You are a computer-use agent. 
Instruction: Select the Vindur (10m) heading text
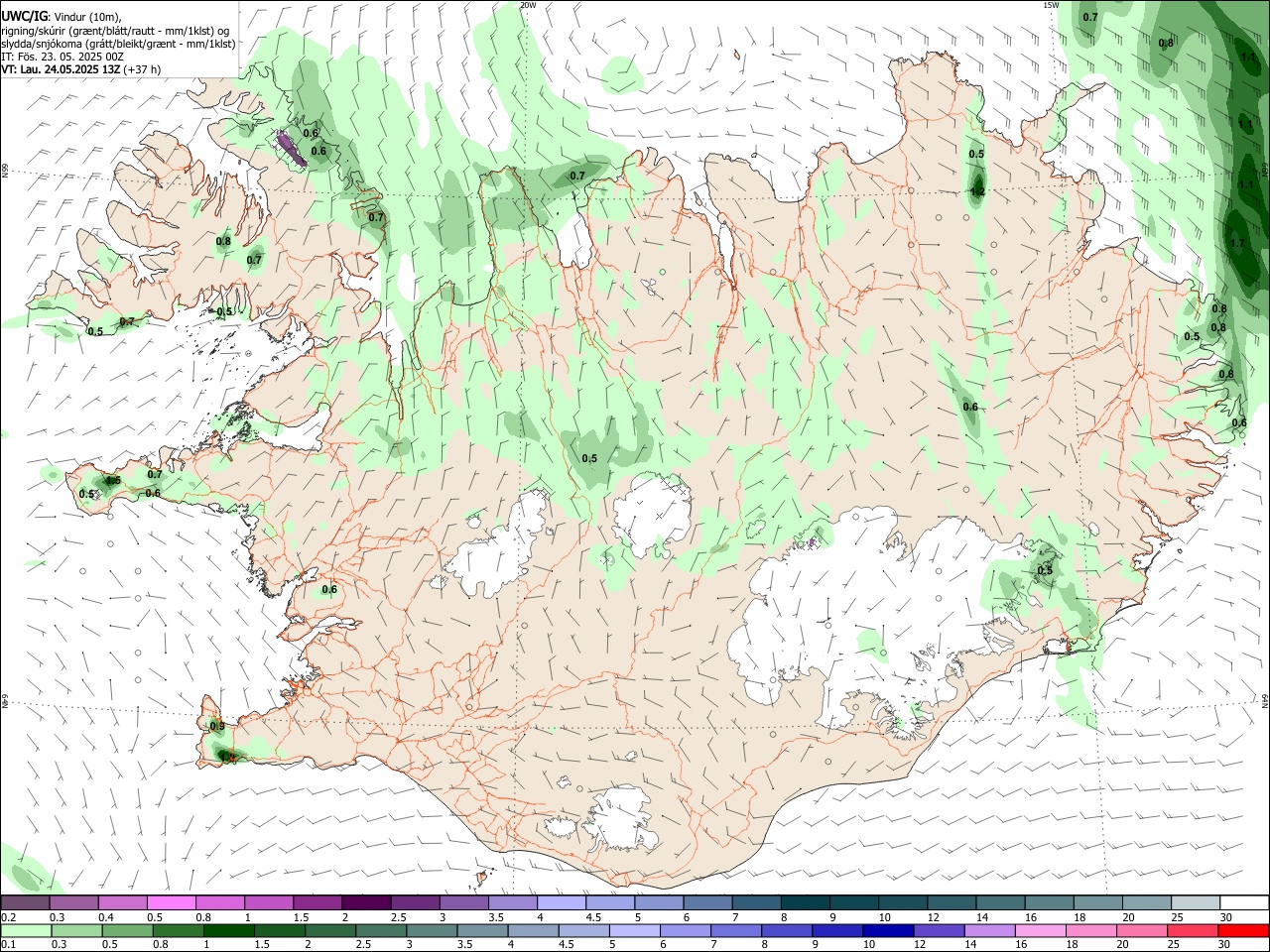coord(87,17)
